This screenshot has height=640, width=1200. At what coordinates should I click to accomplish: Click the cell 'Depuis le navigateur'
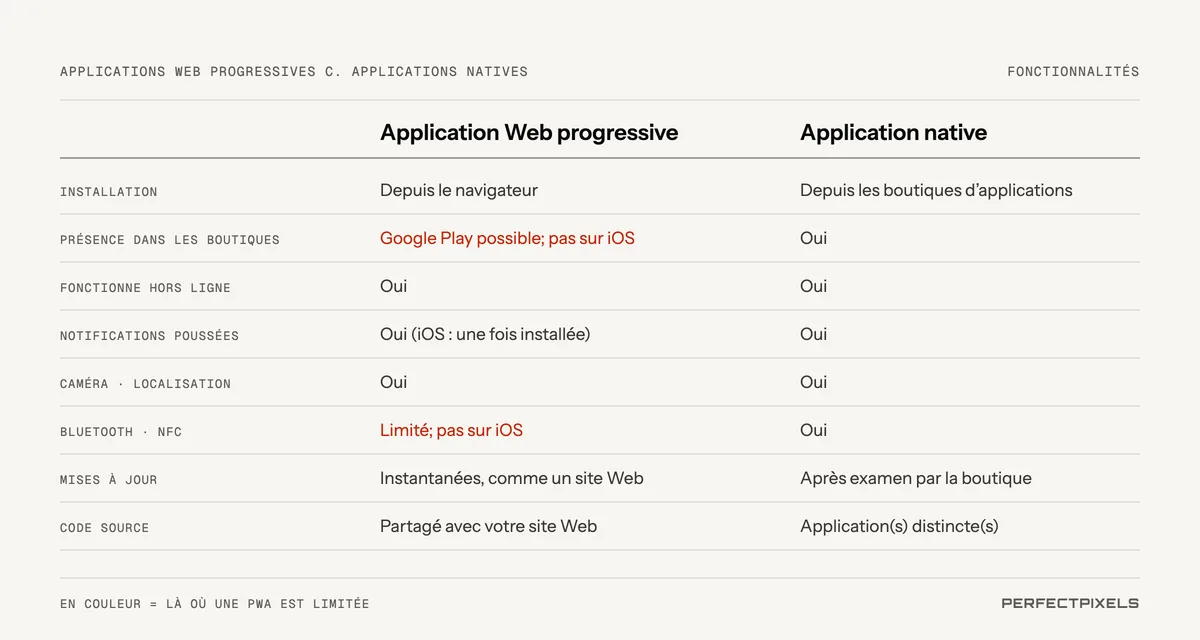[459, 190]
